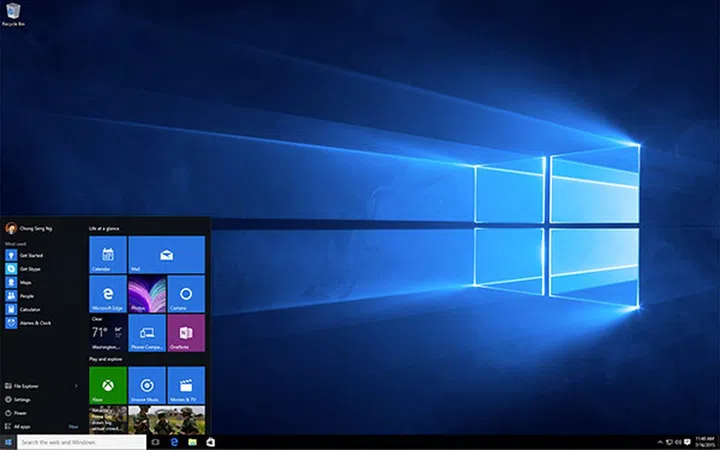Open the Phone Companion tile
This screenshot has width=720, height=450.
click(x=147, y=333)
